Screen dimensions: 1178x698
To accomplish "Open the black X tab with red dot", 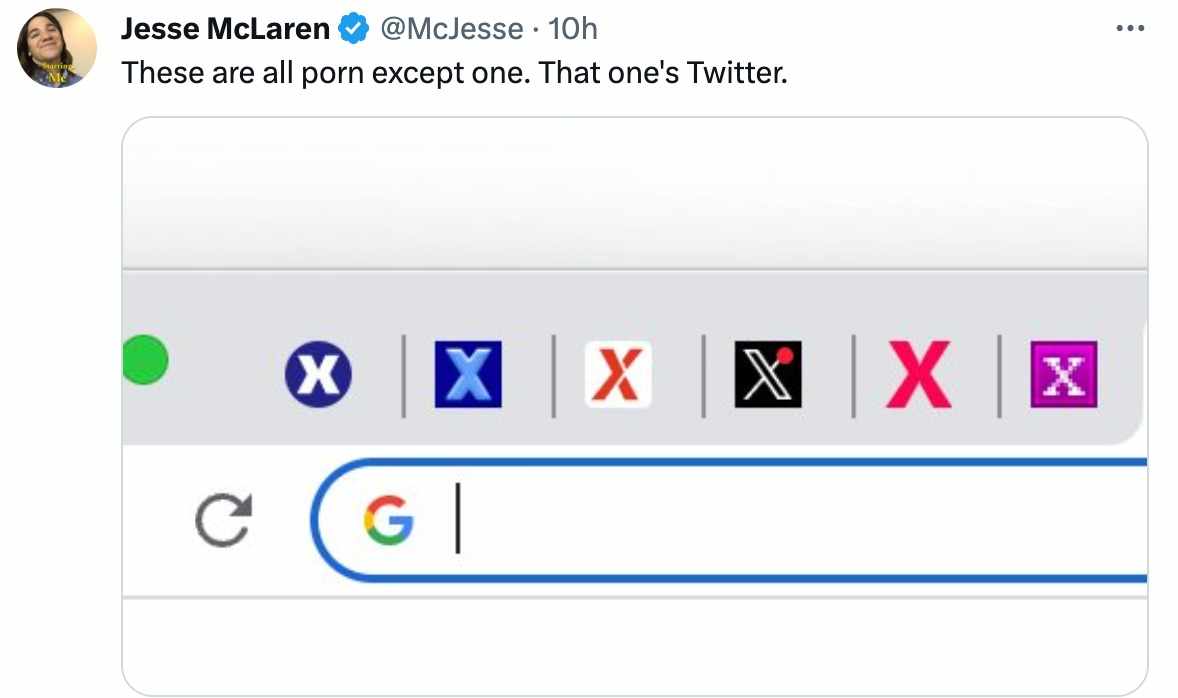I will 767,375.
